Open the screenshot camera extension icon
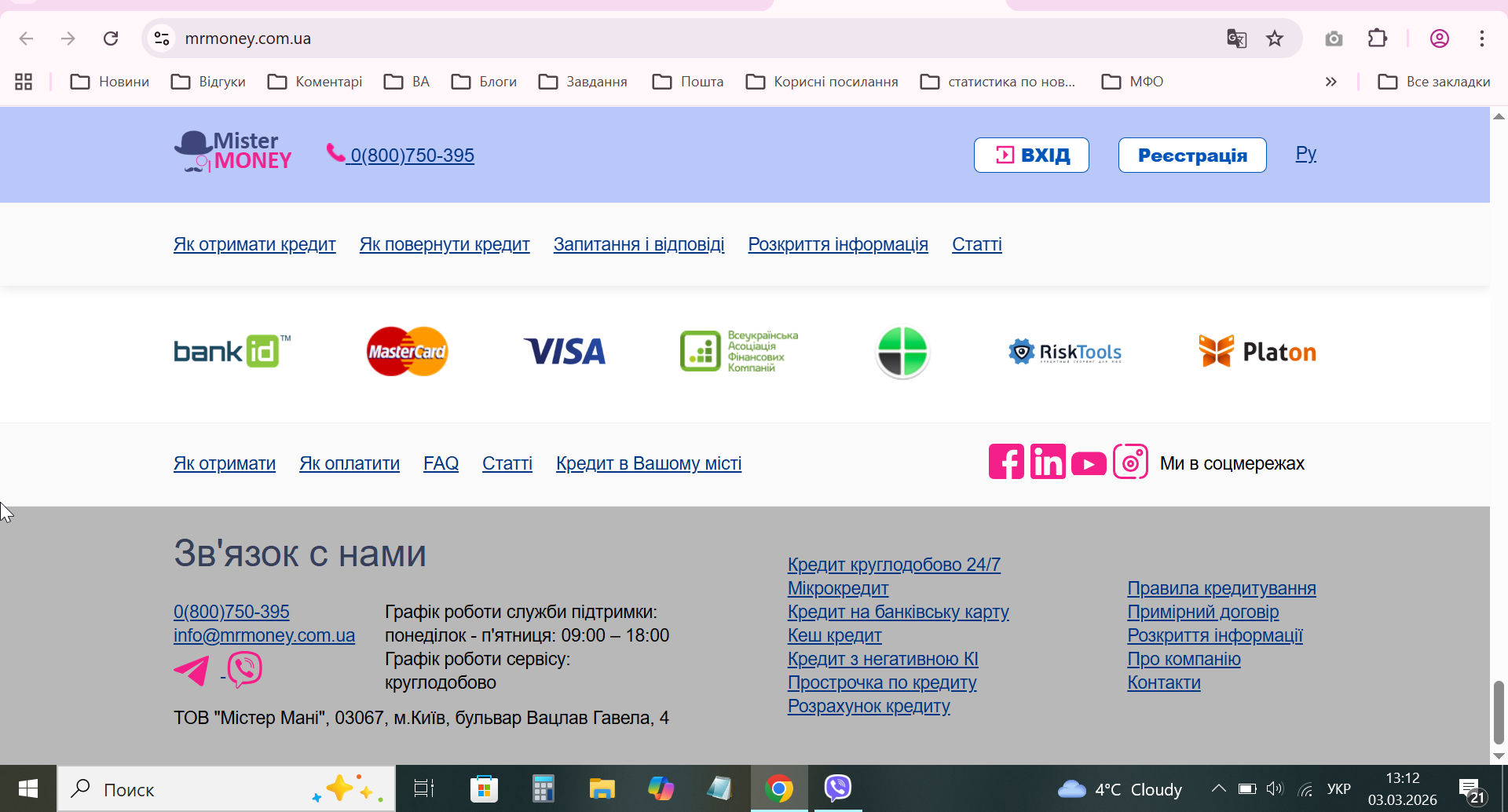The width and height of the screenshot is (1508, 812). [1334, 38]
